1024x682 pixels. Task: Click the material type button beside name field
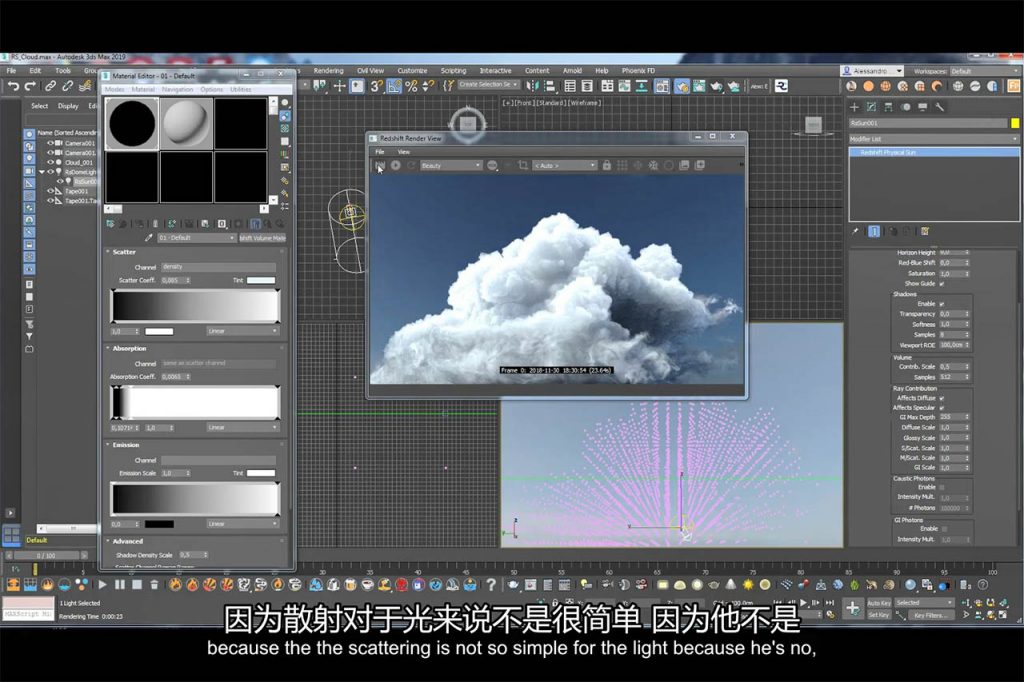pos(263,238)
